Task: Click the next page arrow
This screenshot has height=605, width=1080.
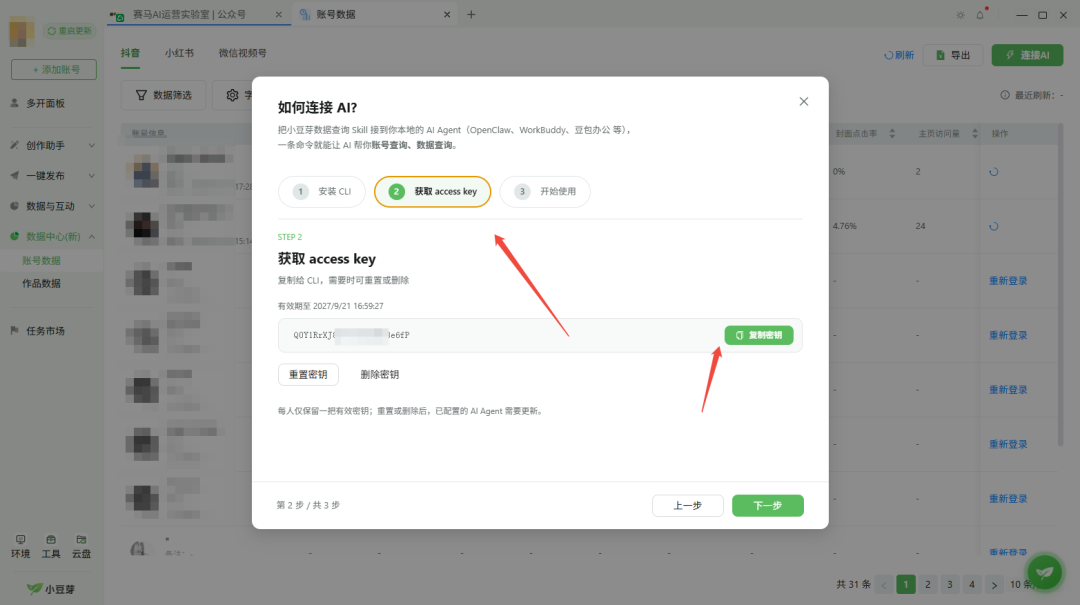Action: [x=994, y=585]
